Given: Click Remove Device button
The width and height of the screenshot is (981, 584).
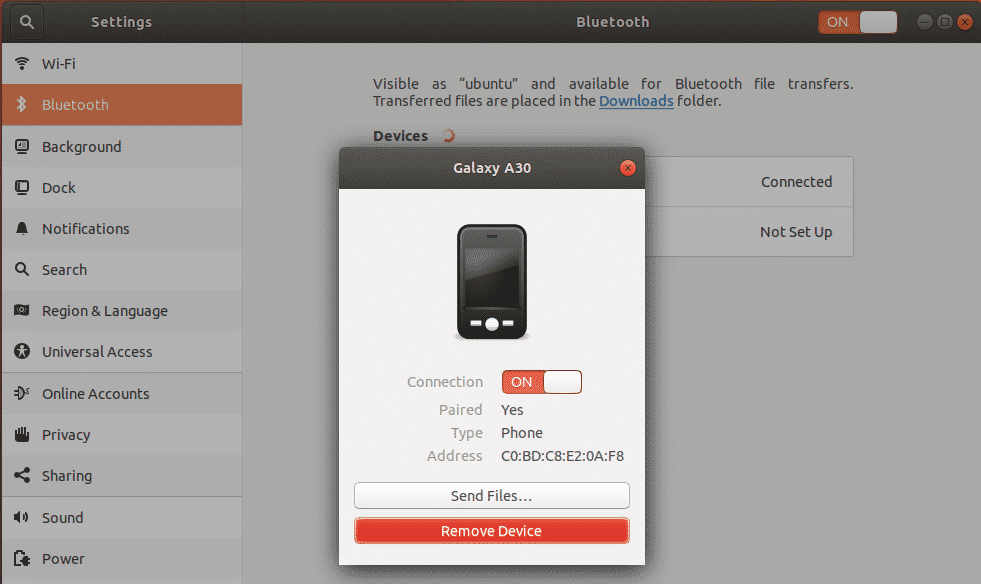Looking at the screenshot, I should (492, 531).
